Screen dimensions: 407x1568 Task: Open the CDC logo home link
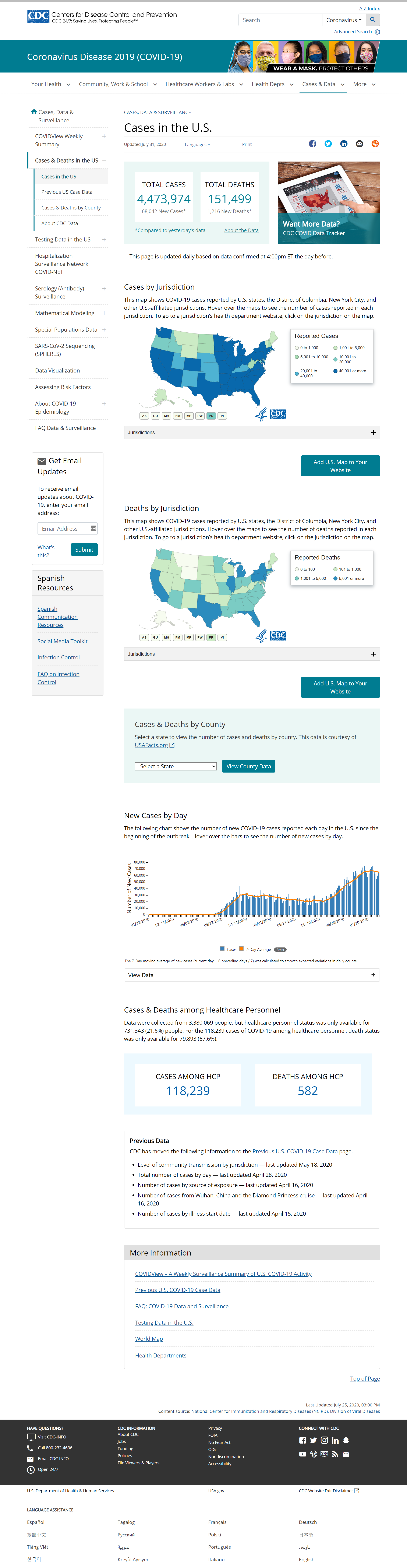[102, 17]
